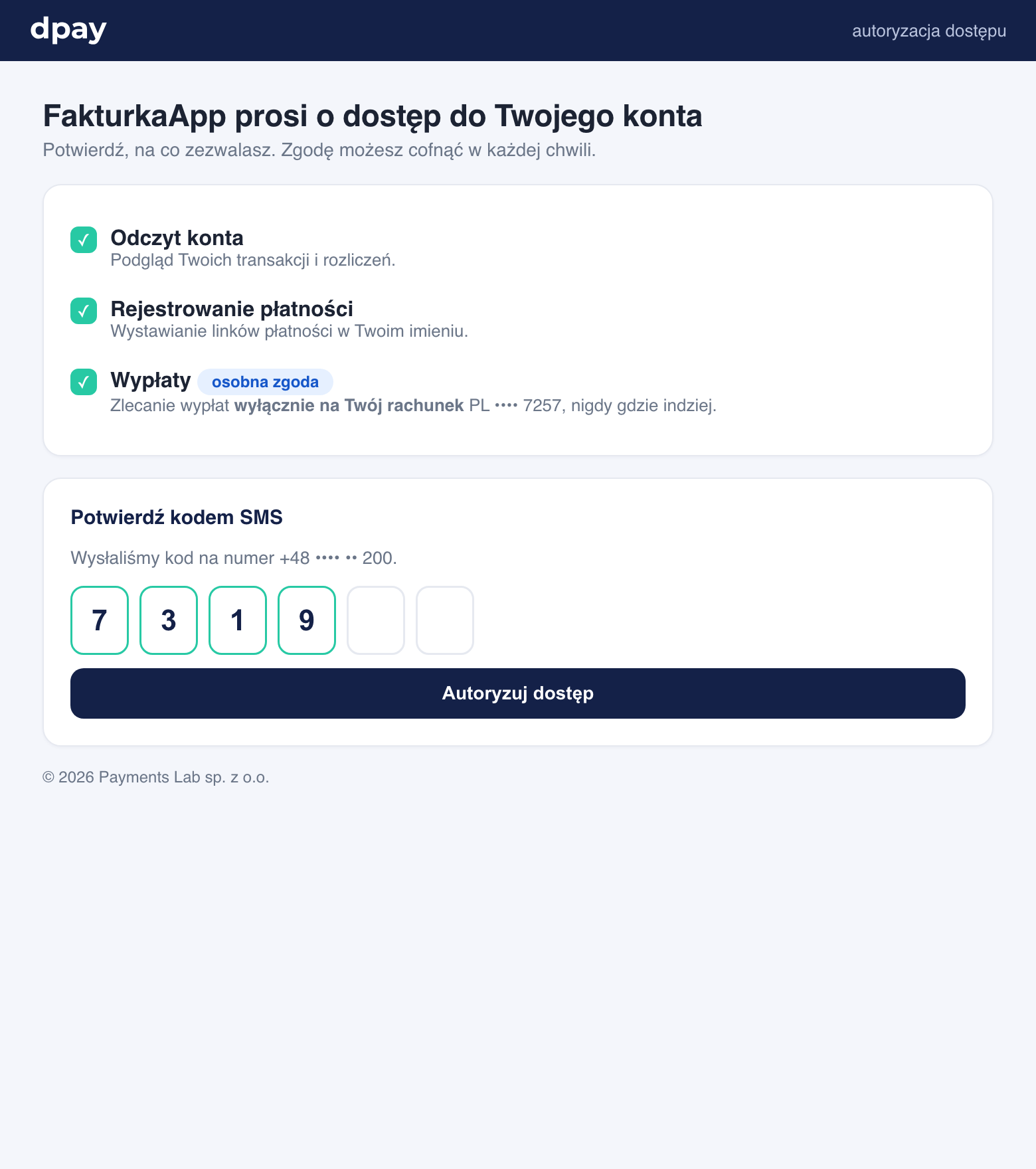Focus the fourth code box with 9

(x=307, y=620)
